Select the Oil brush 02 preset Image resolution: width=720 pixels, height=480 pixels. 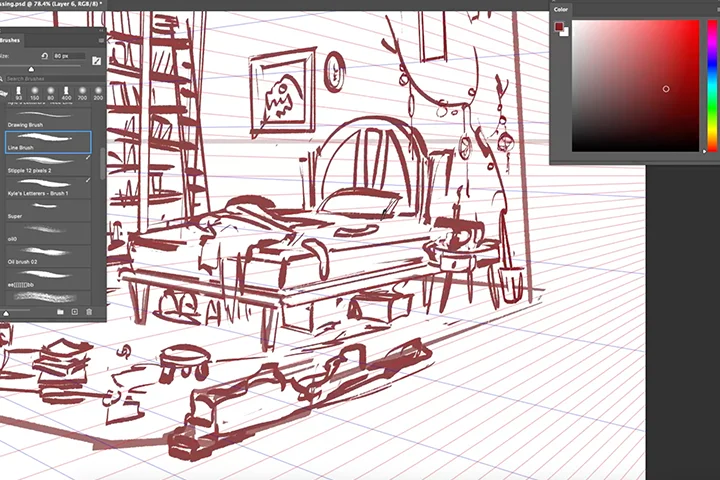pos(48,256)
